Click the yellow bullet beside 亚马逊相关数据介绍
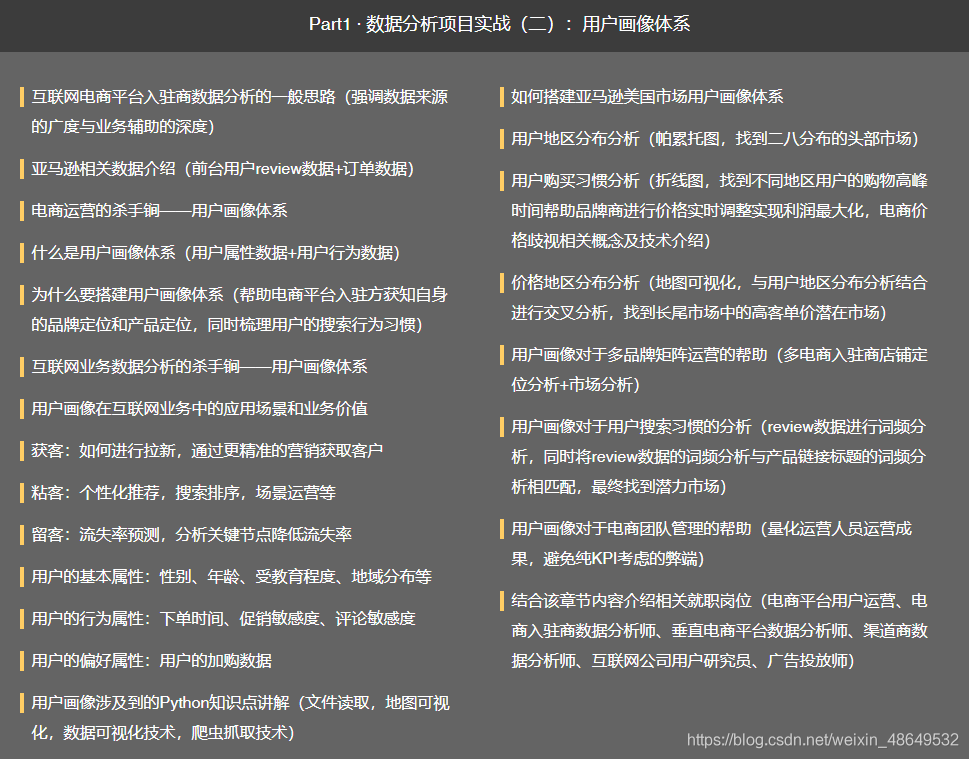The width and height of the screenshot is (969, 759). (20, 169)
